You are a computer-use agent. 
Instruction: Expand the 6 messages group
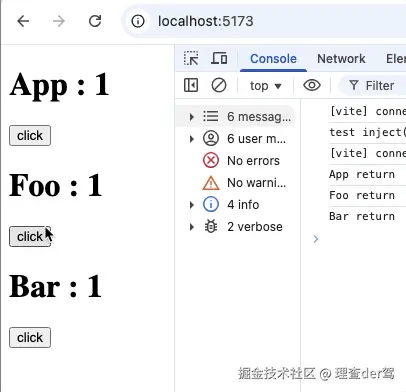192,117
